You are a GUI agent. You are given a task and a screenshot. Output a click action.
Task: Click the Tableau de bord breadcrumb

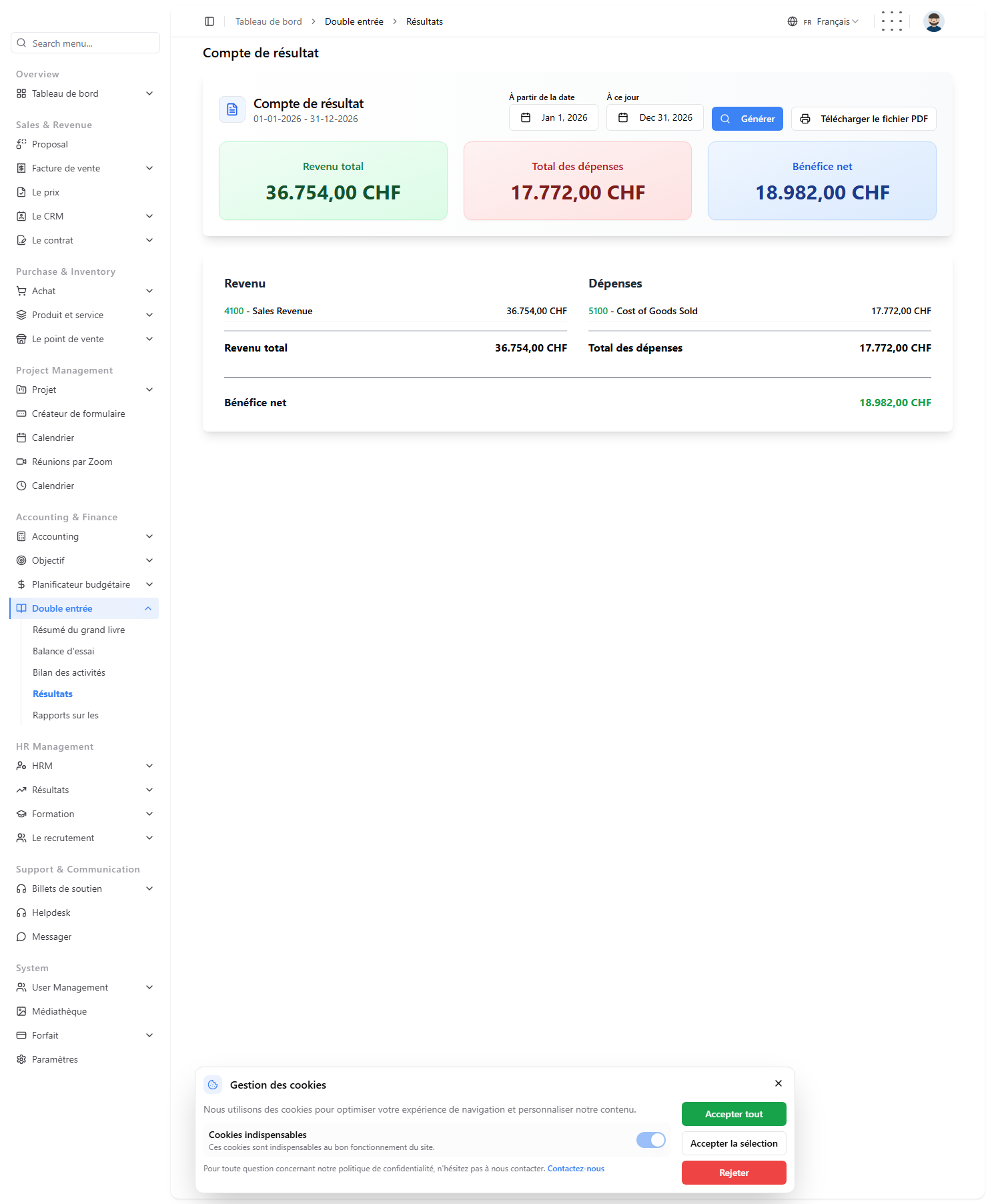click(x=269, y=21)
